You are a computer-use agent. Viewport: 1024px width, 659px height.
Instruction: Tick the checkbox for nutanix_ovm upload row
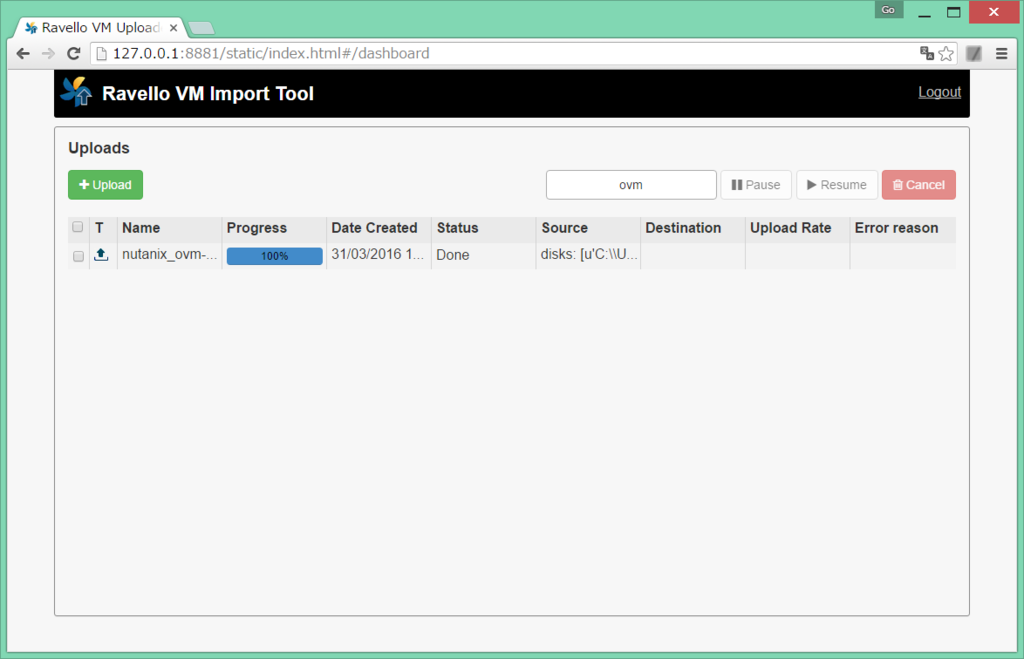click(x=78, y=256)
